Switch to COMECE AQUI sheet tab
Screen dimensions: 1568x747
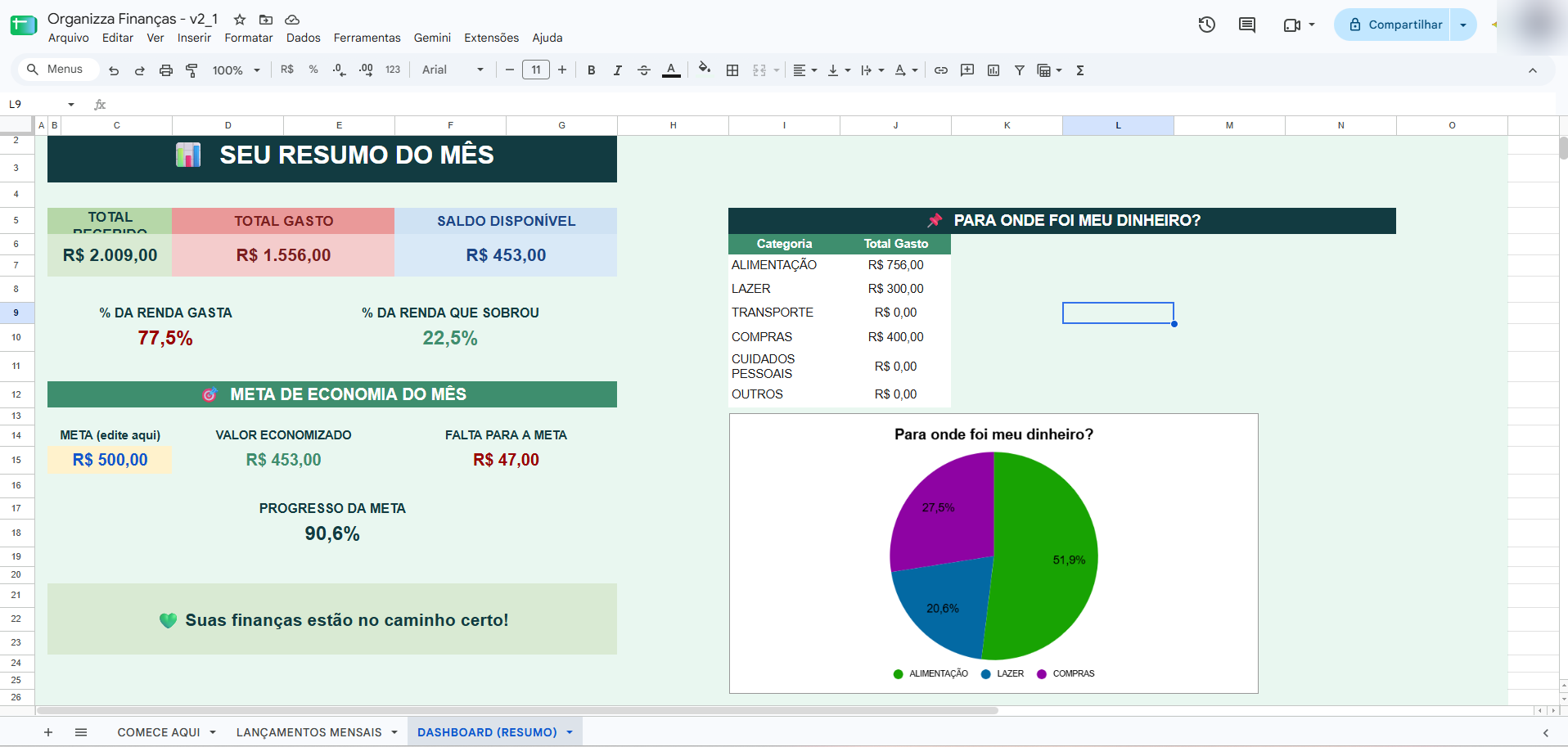pos(159,732)
